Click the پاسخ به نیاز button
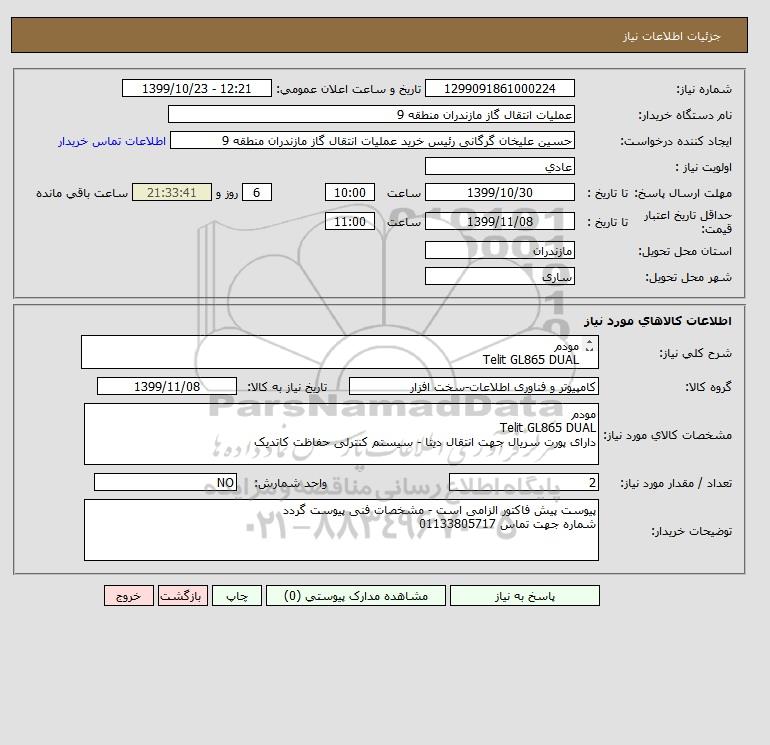 (x=524, y=595)
